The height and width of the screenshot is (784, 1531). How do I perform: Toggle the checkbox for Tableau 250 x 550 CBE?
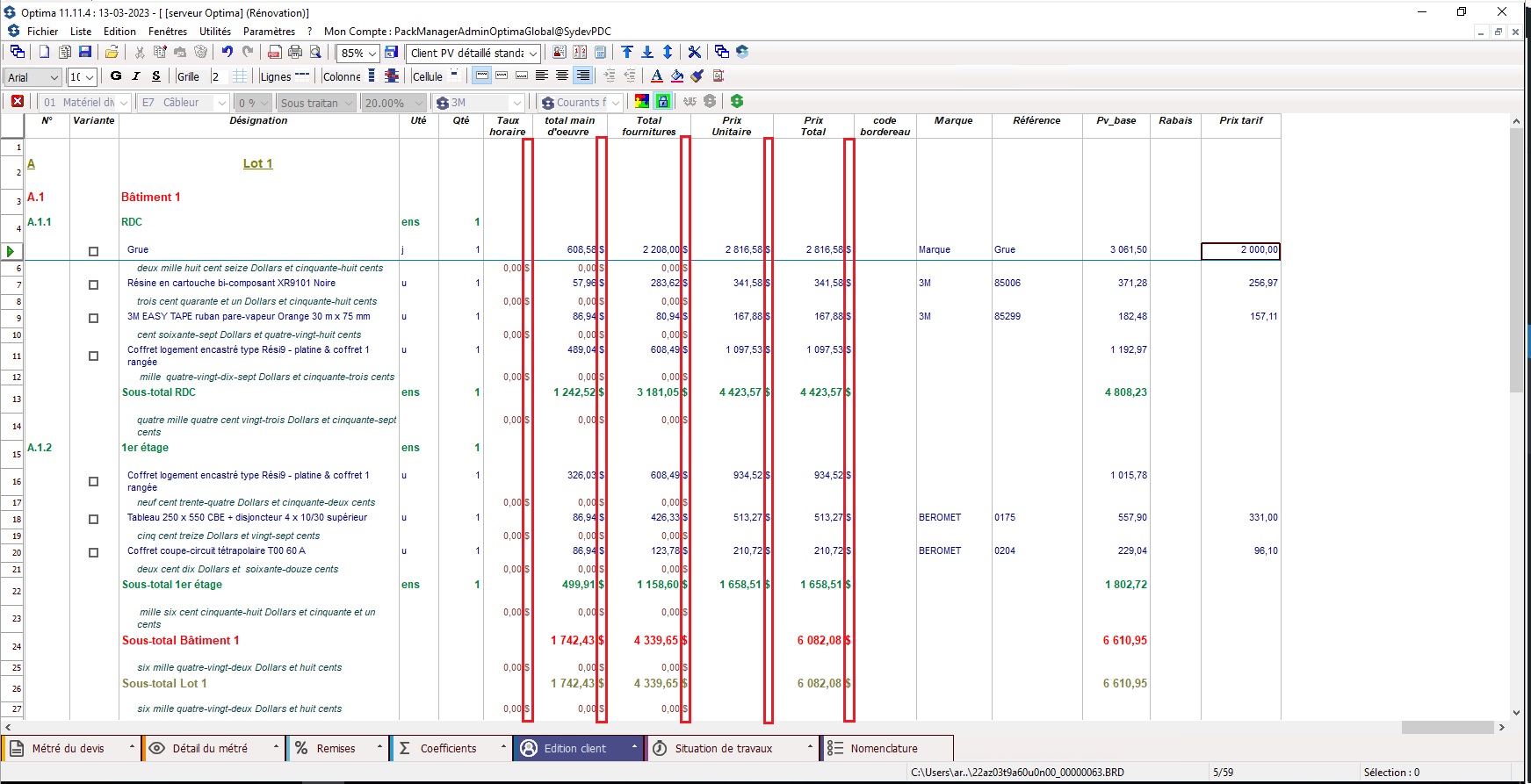click(94, 519)
